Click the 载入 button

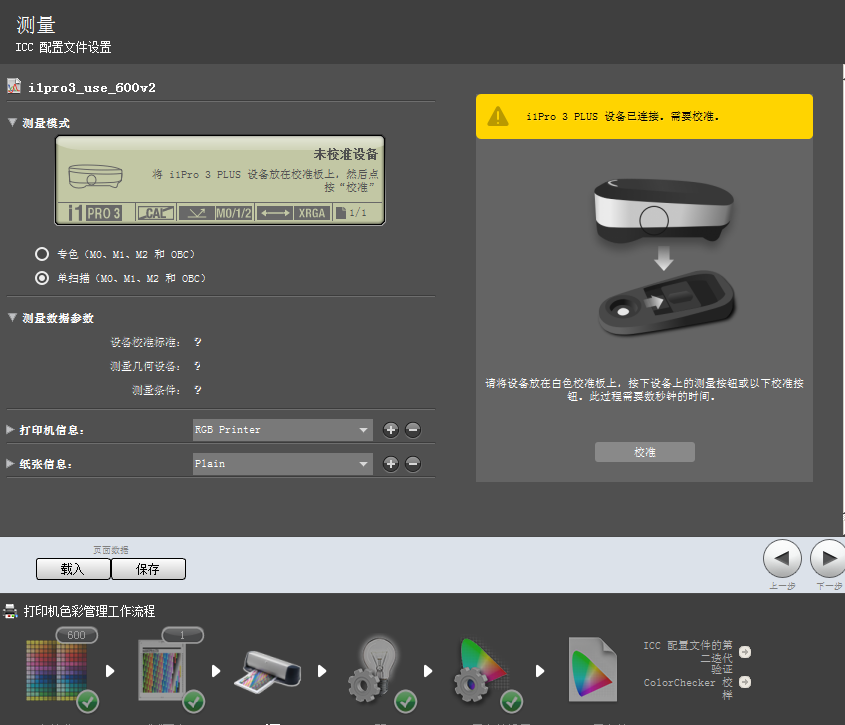click(x=73, y=569)
